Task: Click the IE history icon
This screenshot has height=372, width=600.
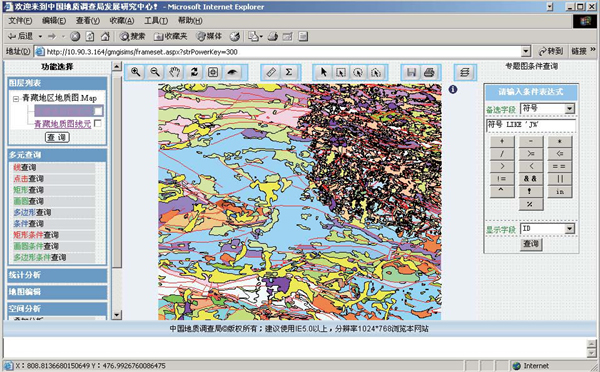Action: click(x=235, y=36)
